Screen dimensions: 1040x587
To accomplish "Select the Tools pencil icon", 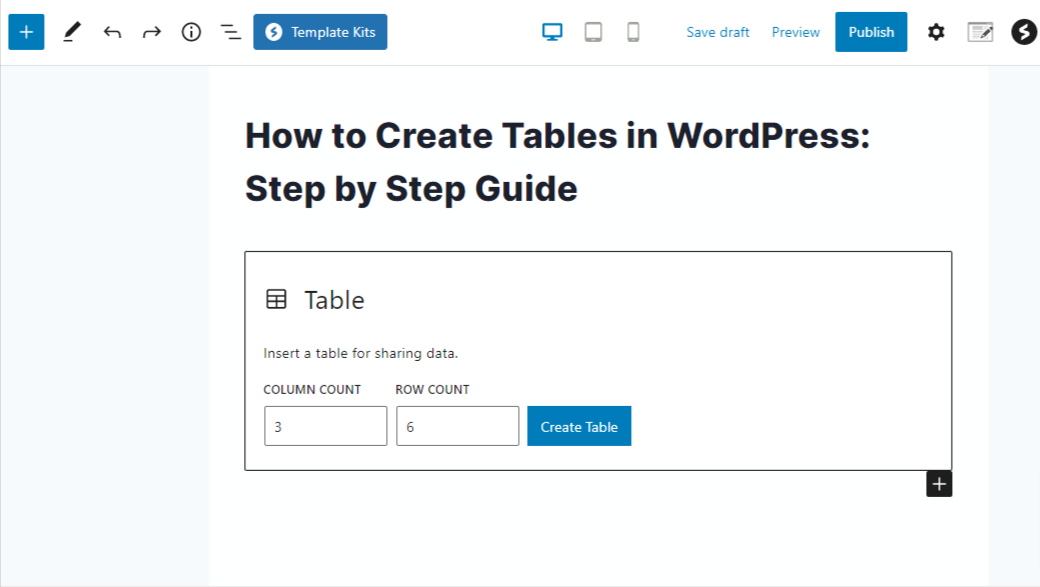I will (72, 32).
